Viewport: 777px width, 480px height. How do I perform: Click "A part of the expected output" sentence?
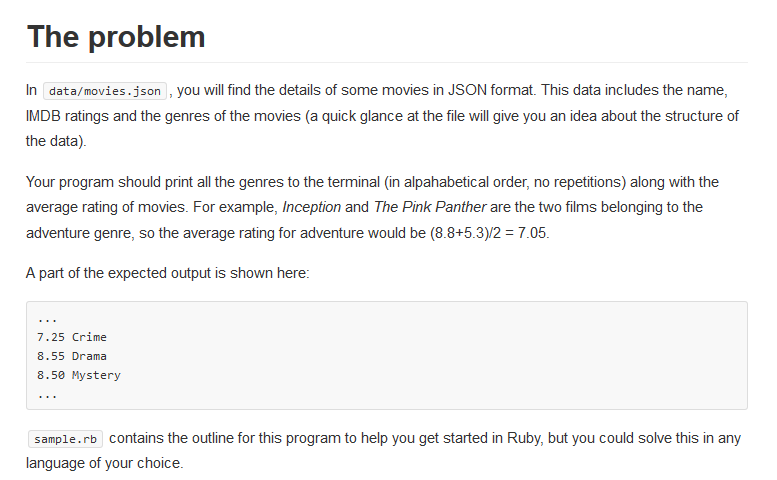pyautogui.click(x=167, y=273)
